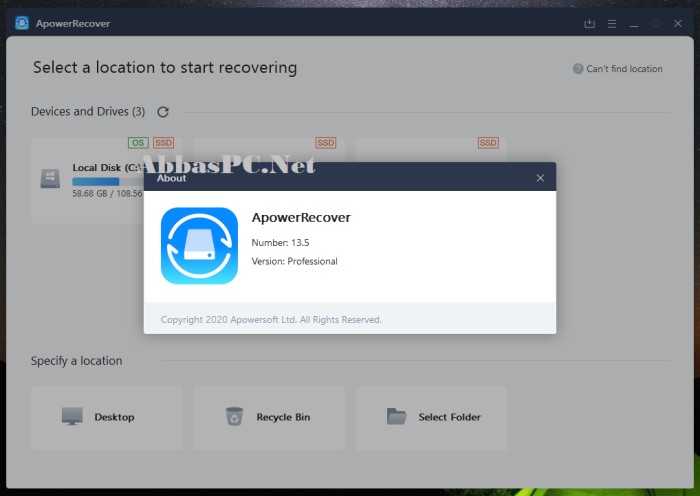Click the 'Devices and Drives (3)' heading

(x=88, y=112)
